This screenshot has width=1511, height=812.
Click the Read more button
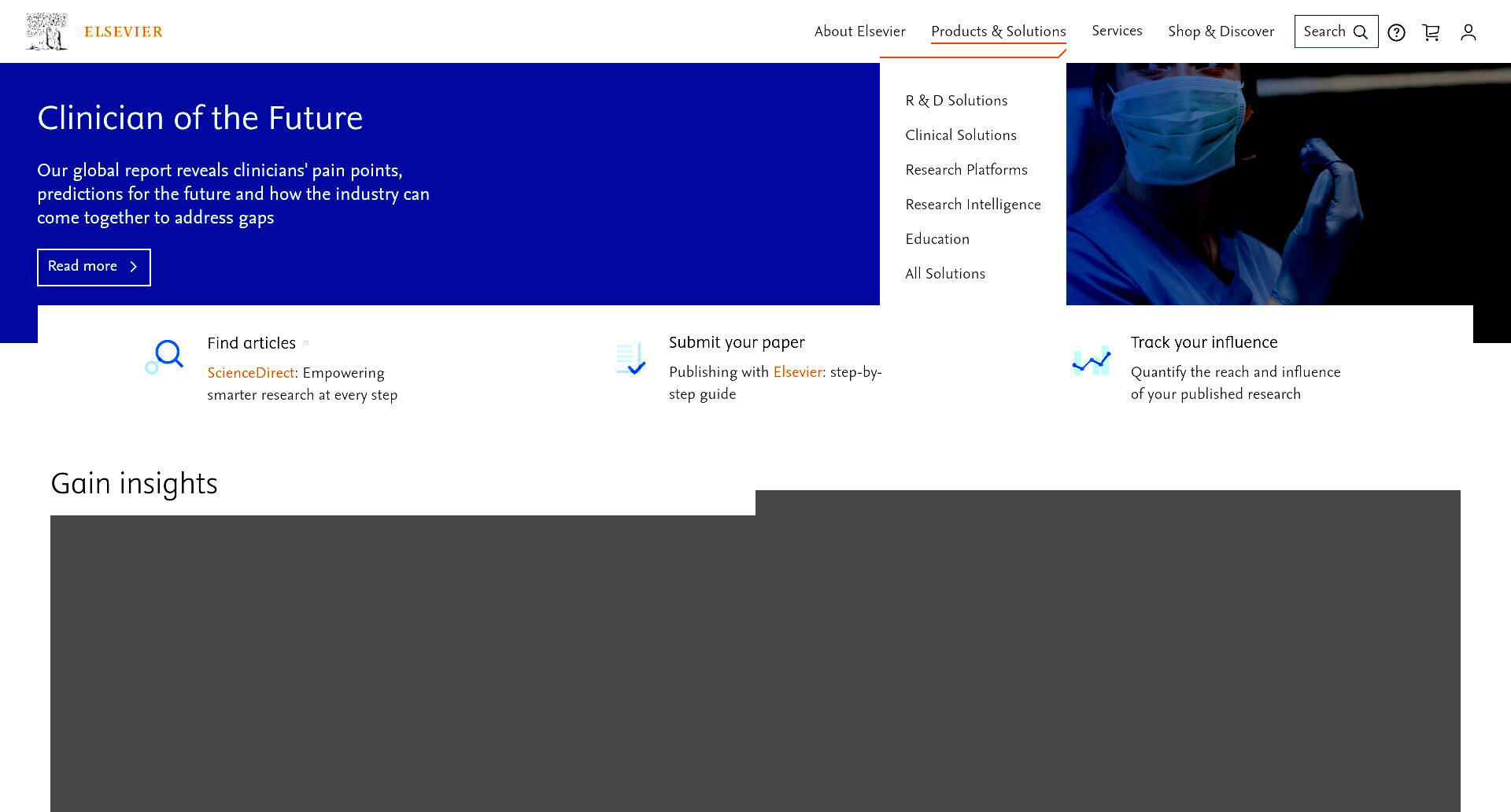94,268
